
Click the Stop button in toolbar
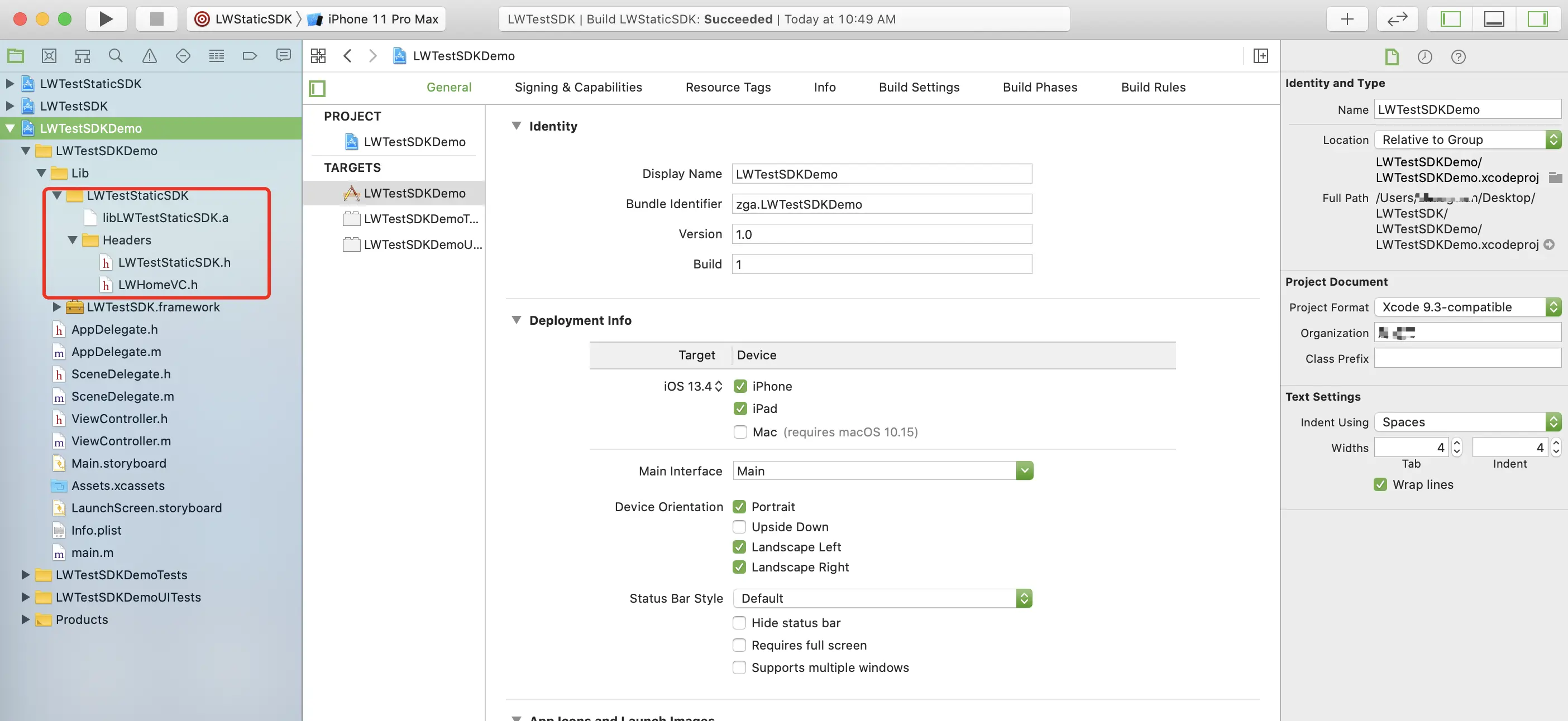pyautogui.click(x=156, y=19)
